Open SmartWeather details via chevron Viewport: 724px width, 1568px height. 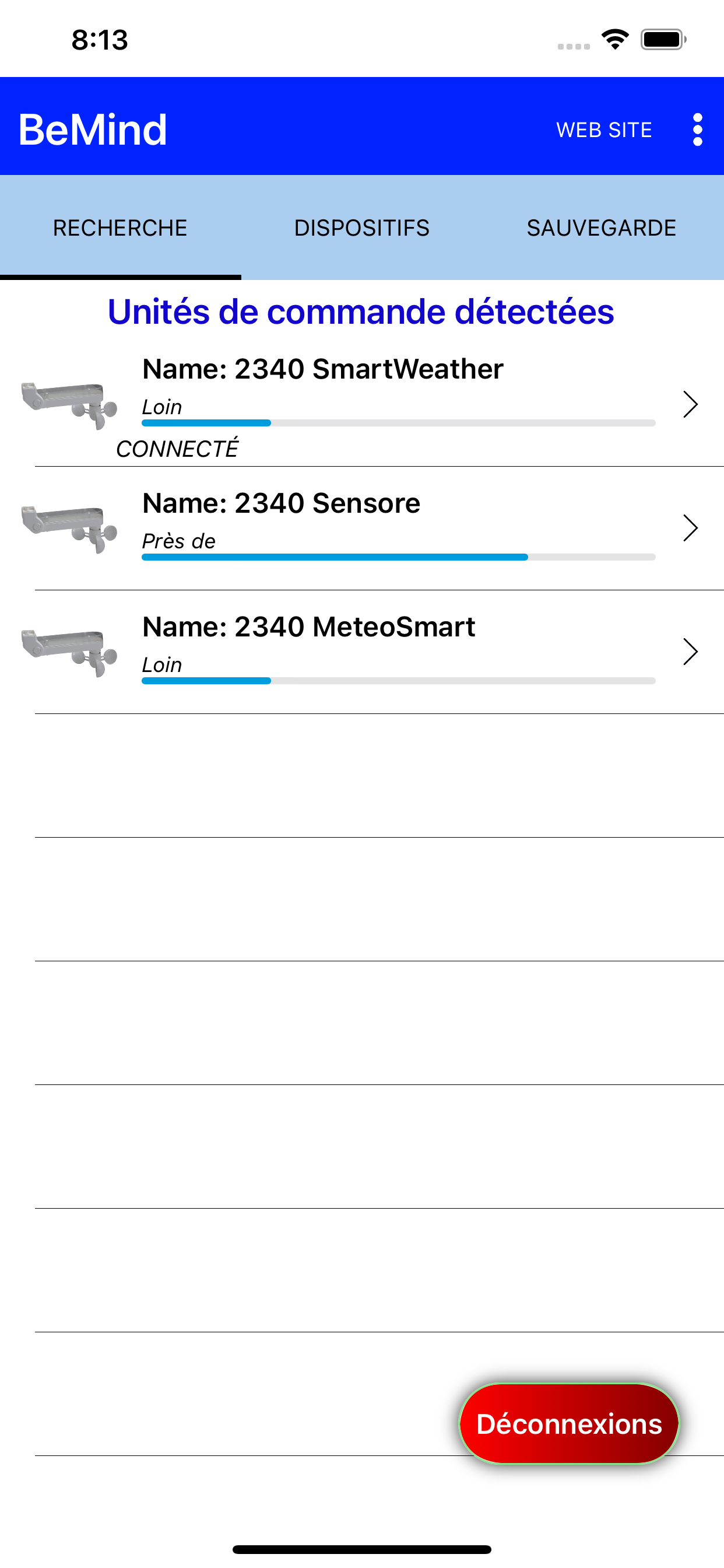690,404
